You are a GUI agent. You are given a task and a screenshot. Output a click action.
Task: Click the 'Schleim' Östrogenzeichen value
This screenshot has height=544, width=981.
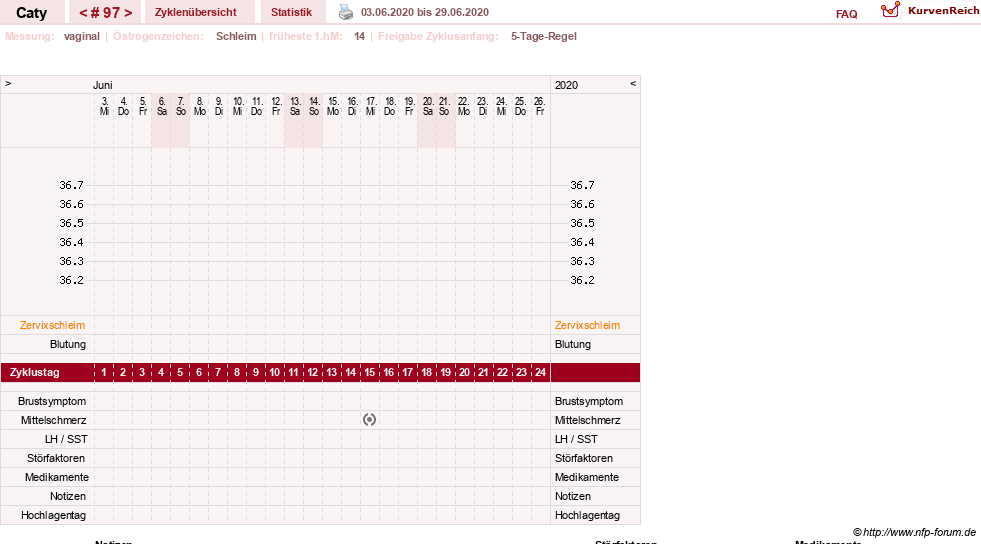coord(236,36)
